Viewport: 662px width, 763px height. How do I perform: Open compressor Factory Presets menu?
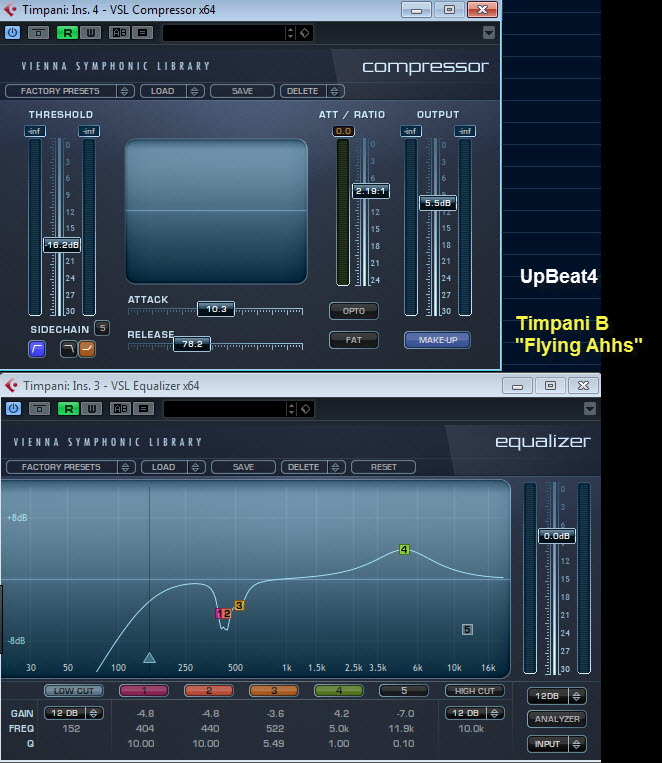[x=60, y=91]
